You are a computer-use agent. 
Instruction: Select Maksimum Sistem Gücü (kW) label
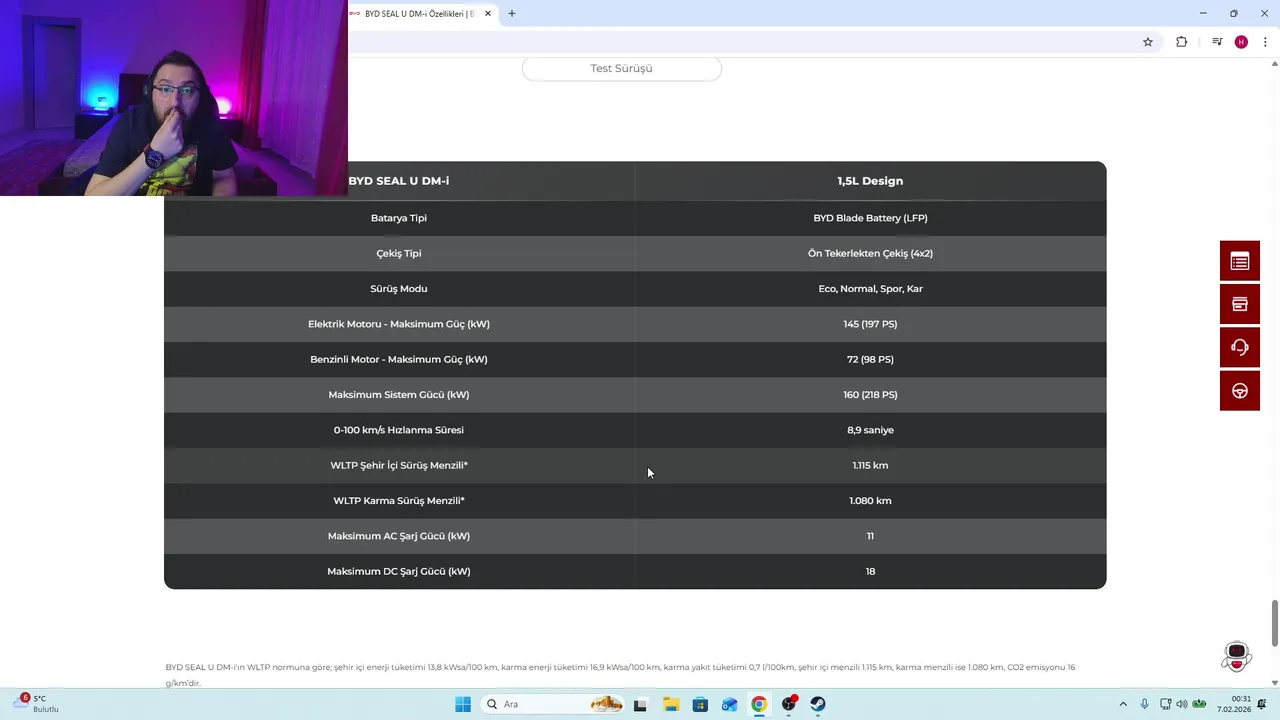(399, 395)
